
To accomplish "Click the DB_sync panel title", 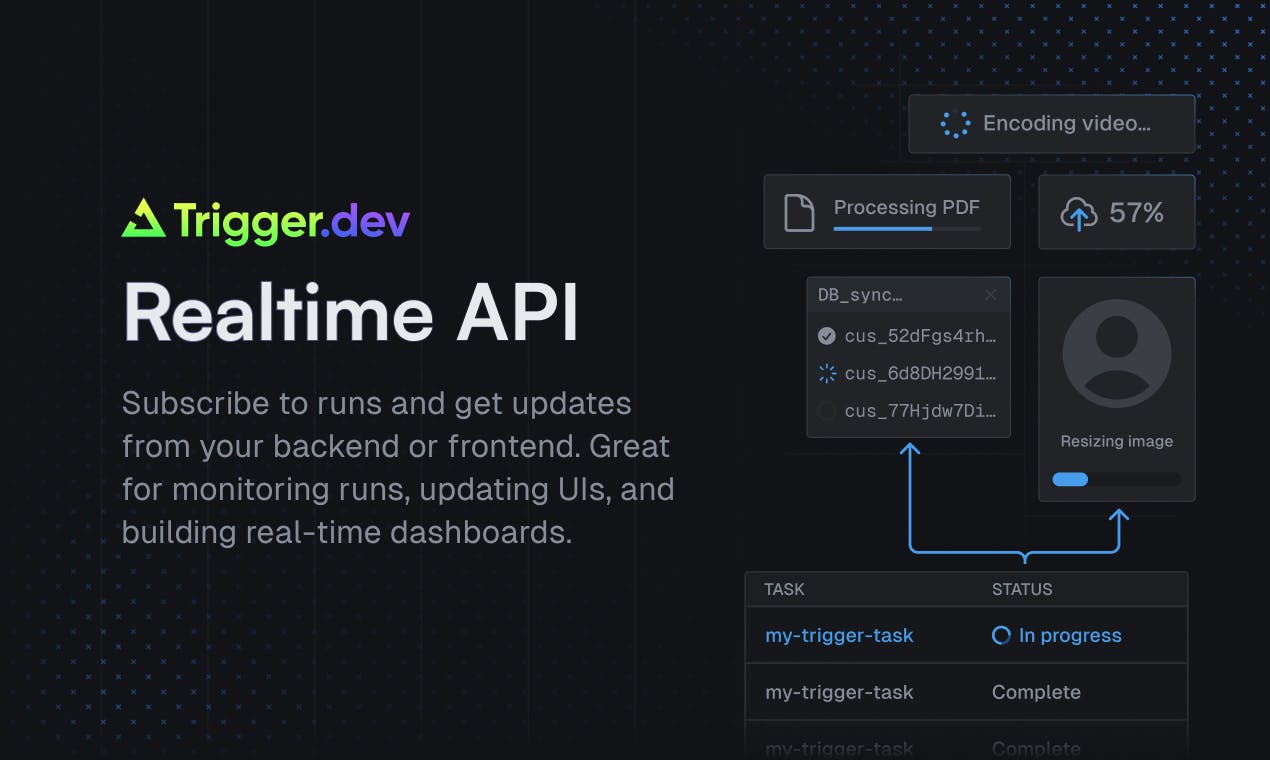I will (860, 295).
